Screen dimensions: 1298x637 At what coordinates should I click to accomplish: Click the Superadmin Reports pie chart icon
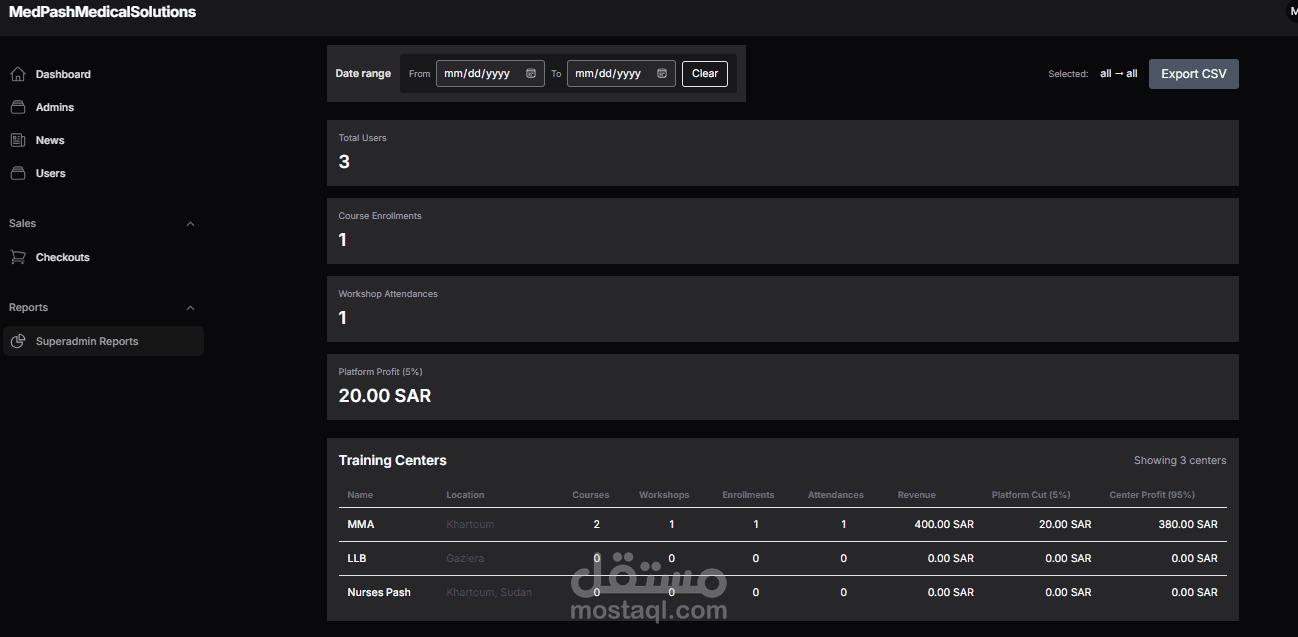point(18,341)
